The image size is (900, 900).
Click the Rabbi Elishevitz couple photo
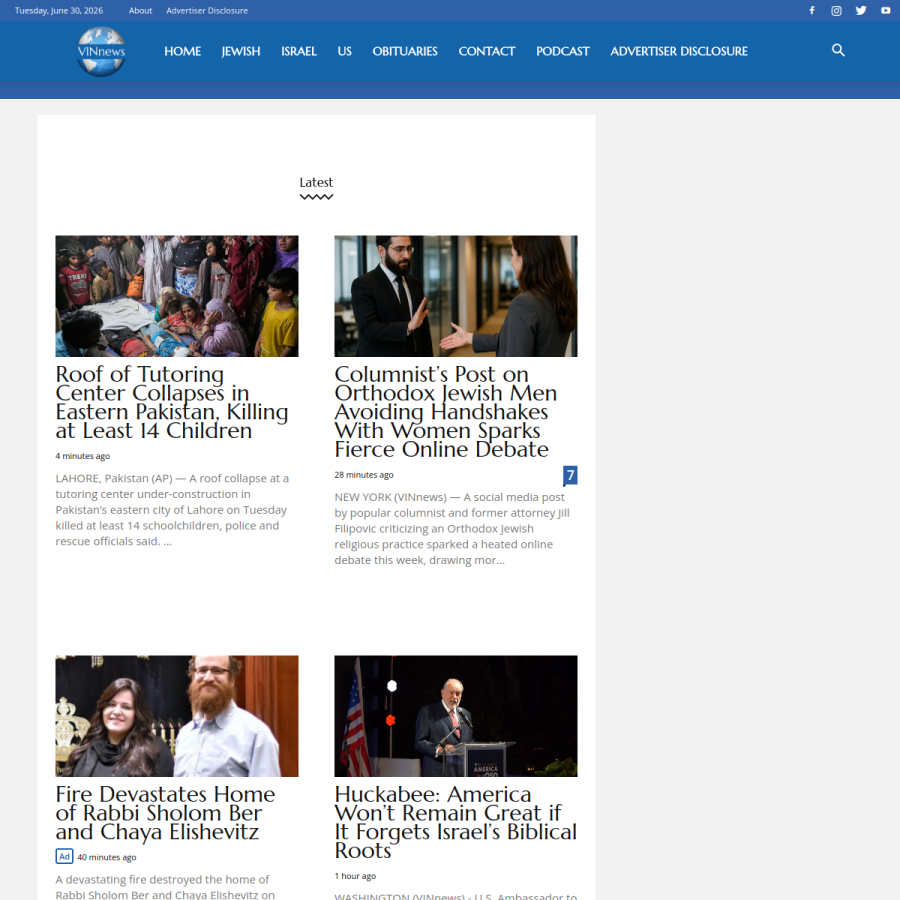tap(177, 716)
